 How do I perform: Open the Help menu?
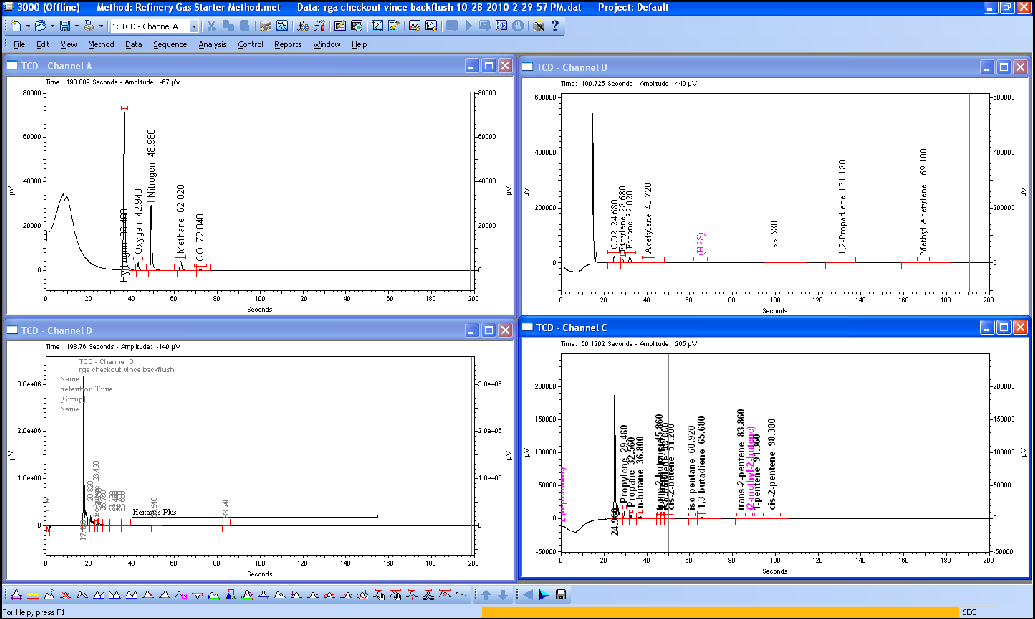point(359,44)
